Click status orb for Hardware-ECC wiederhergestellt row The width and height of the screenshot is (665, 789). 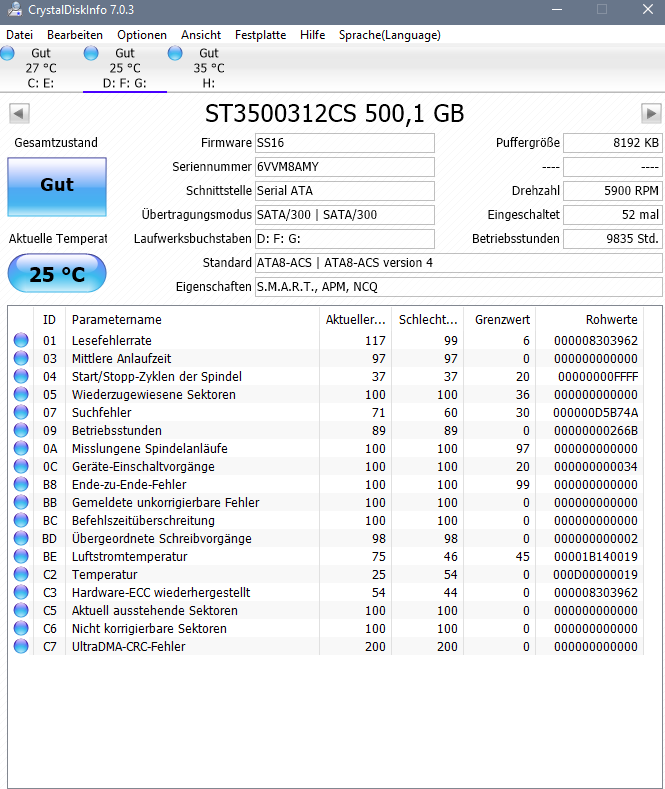pos(21,592)
